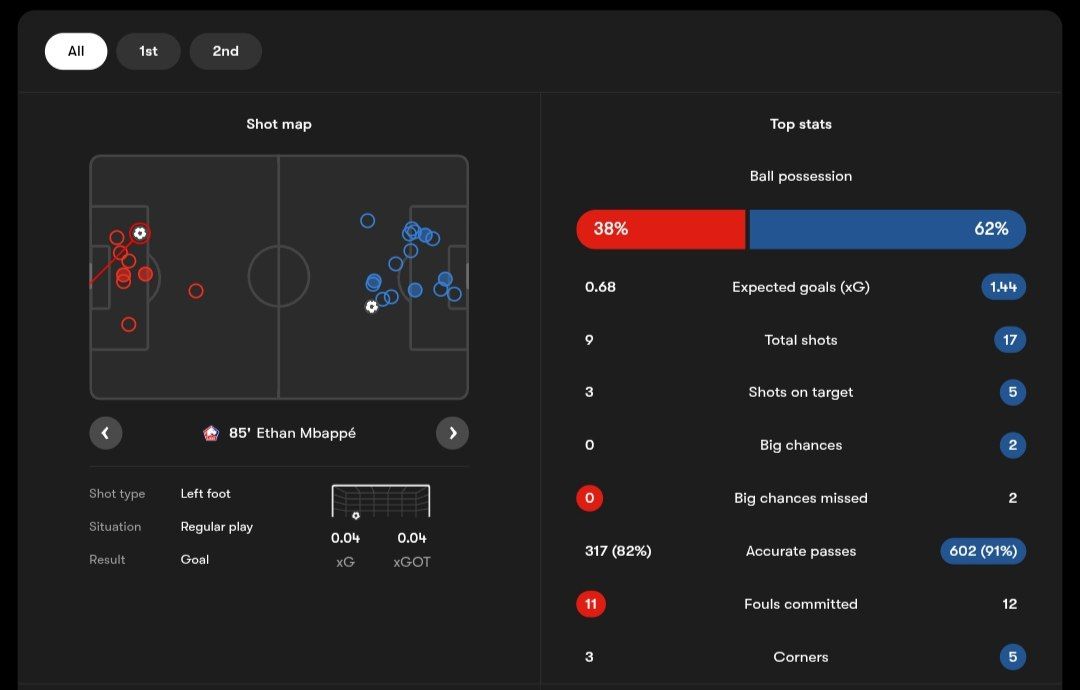This screenshot has height=690, width=1080.
Task: Go to the previous shot arrow
Action: pyautogui.click(x=105, y=433)
